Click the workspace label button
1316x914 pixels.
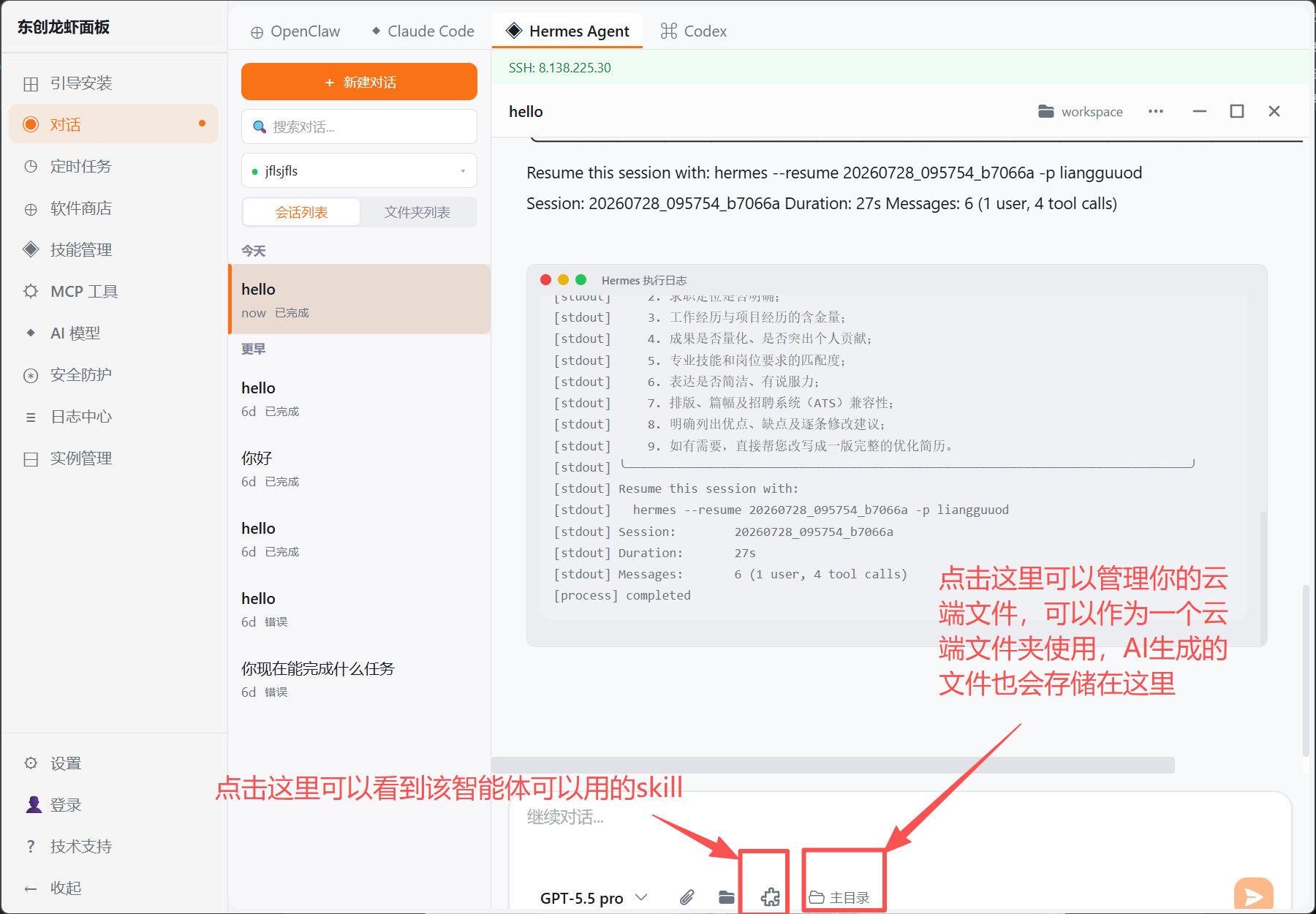[x=1092, y=112]
